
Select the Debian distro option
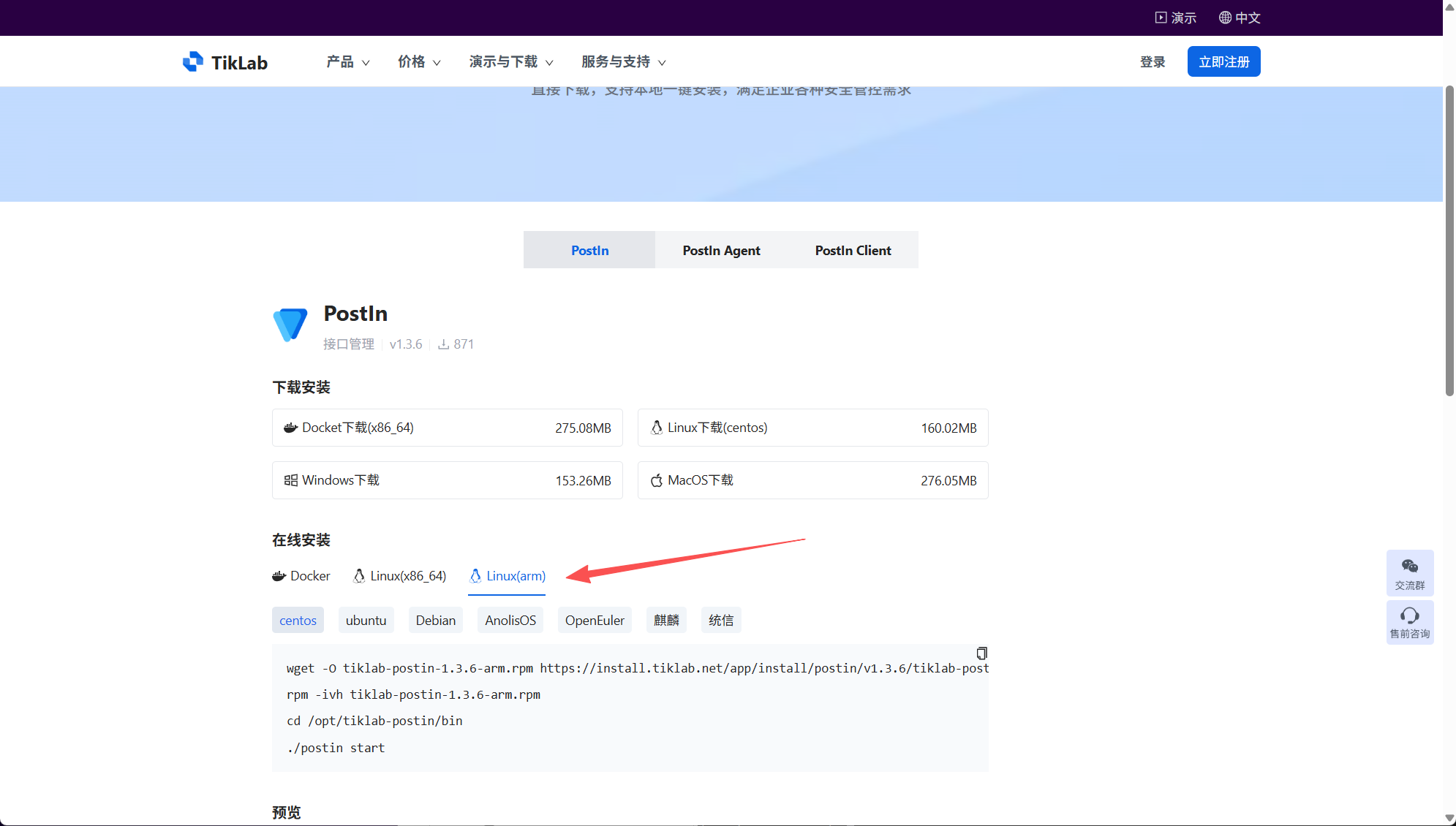pos(435,620)
